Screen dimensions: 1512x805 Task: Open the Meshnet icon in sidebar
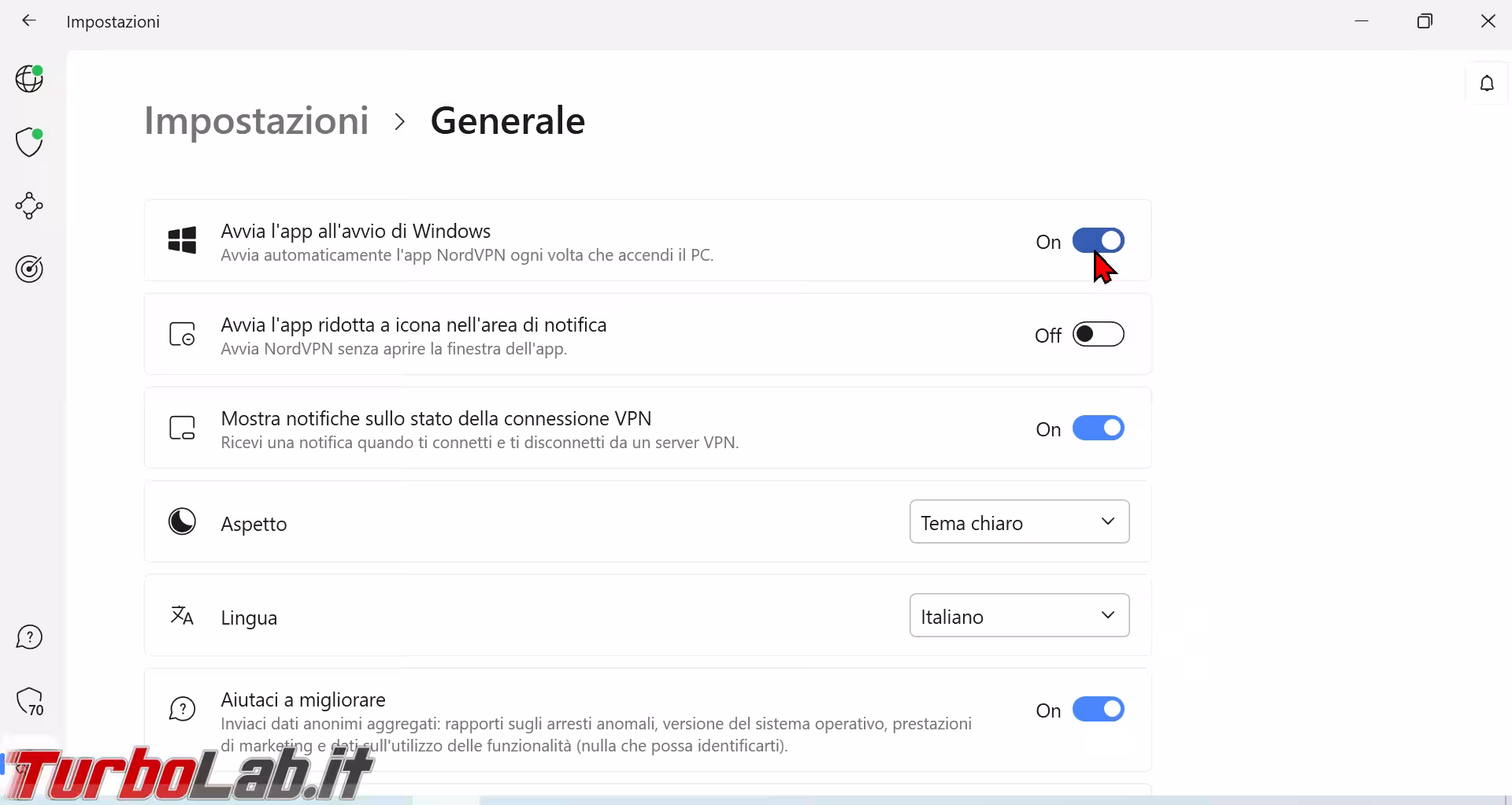30,206
